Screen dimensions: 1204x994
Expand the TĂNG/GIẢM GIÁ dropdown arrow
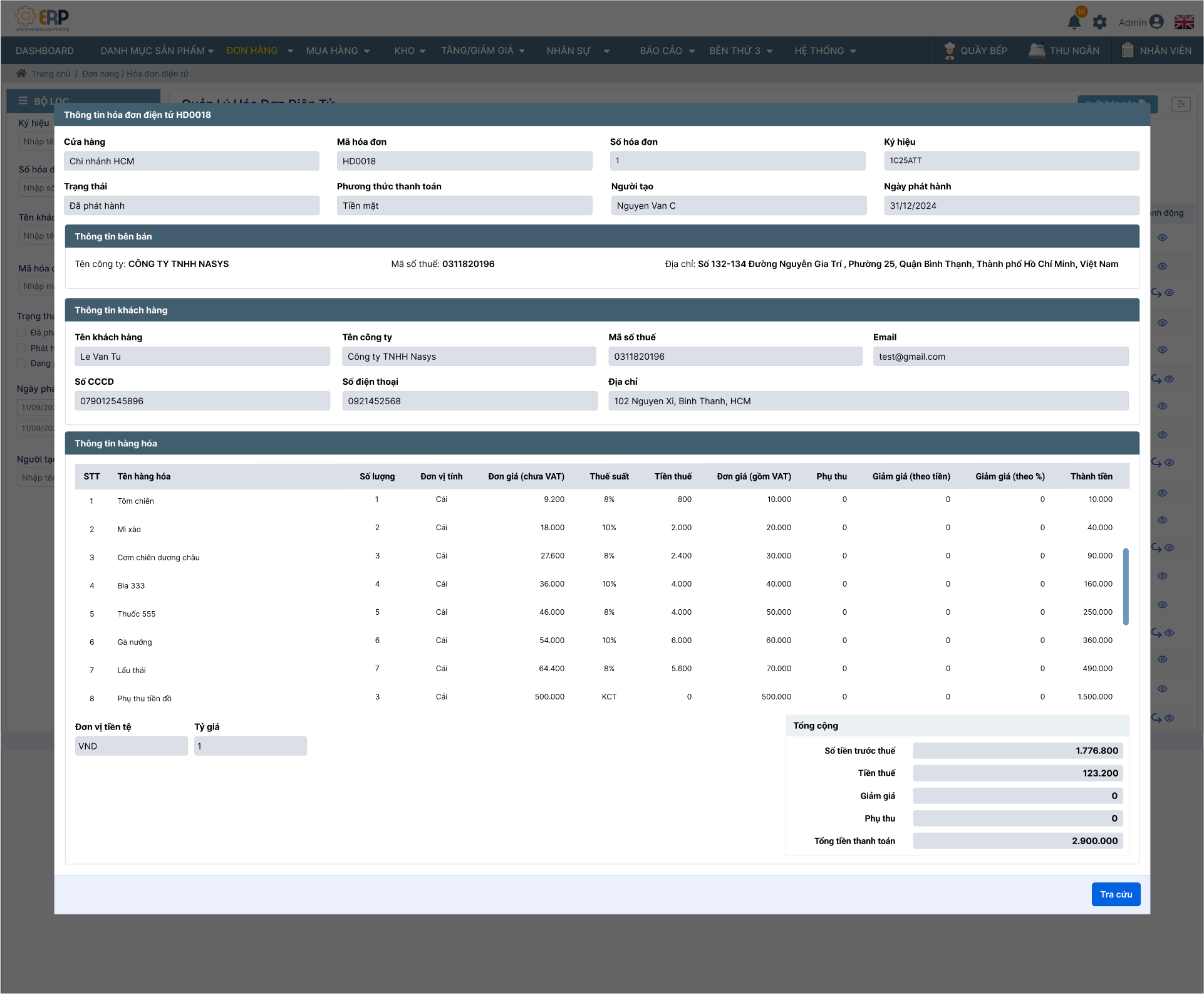(x=521, y=51)
